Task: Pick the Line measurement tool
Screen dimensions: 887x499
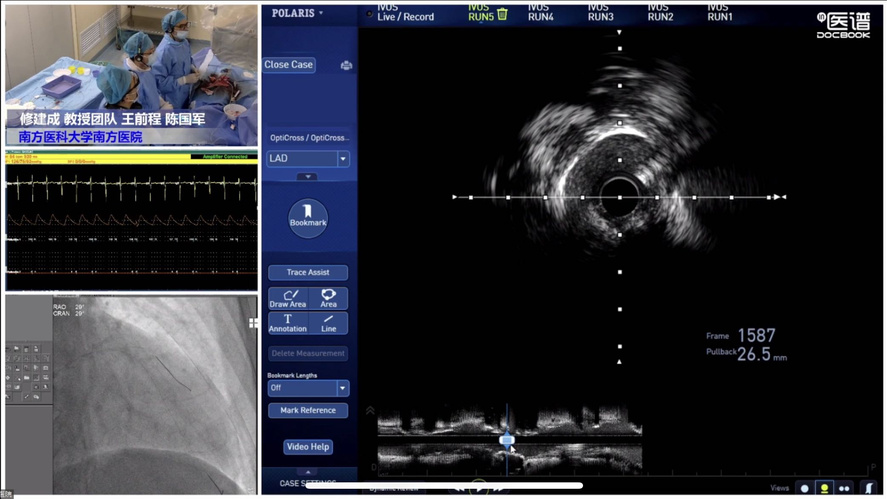Action: point(328,323)
